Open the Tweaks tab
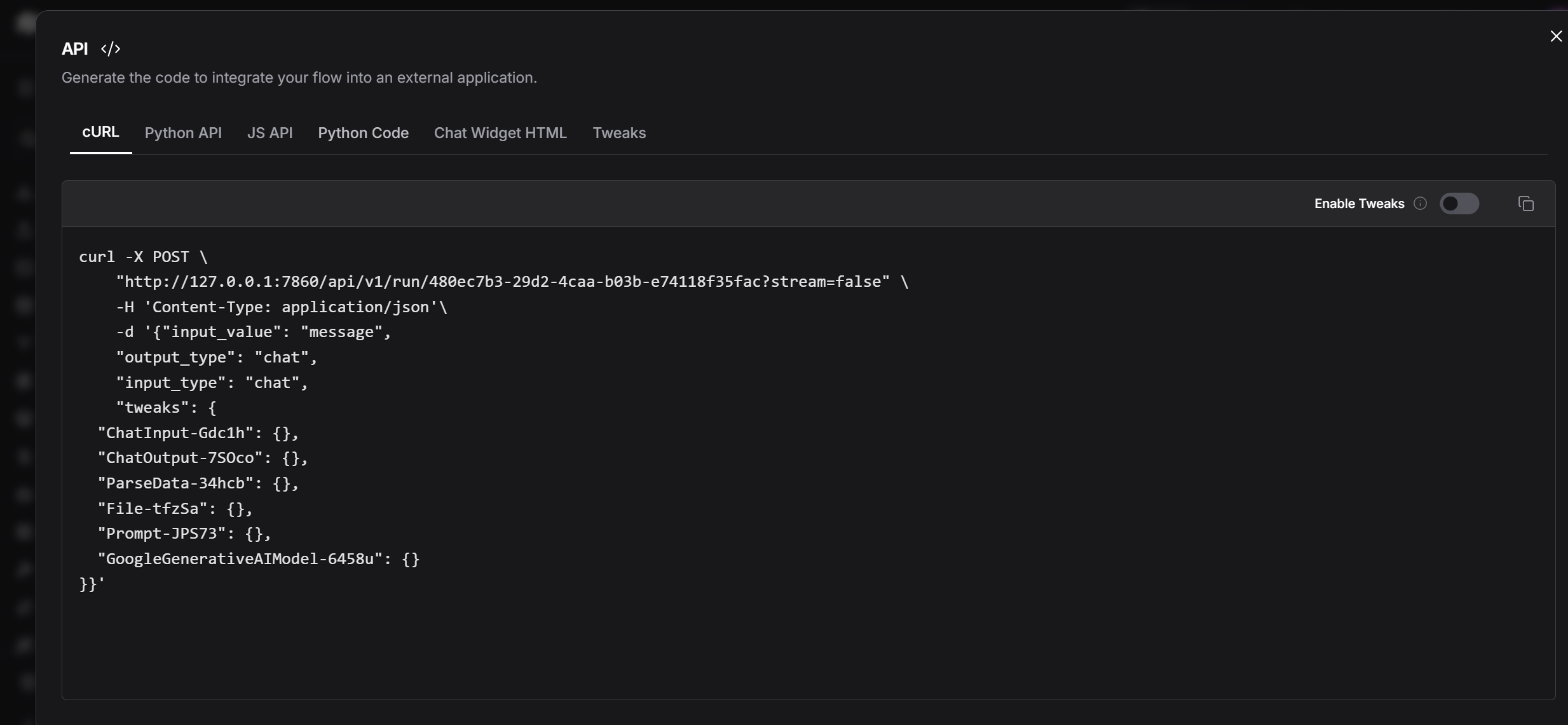The height and width of the screenshot is (725, 1568). tap(619, 133)
